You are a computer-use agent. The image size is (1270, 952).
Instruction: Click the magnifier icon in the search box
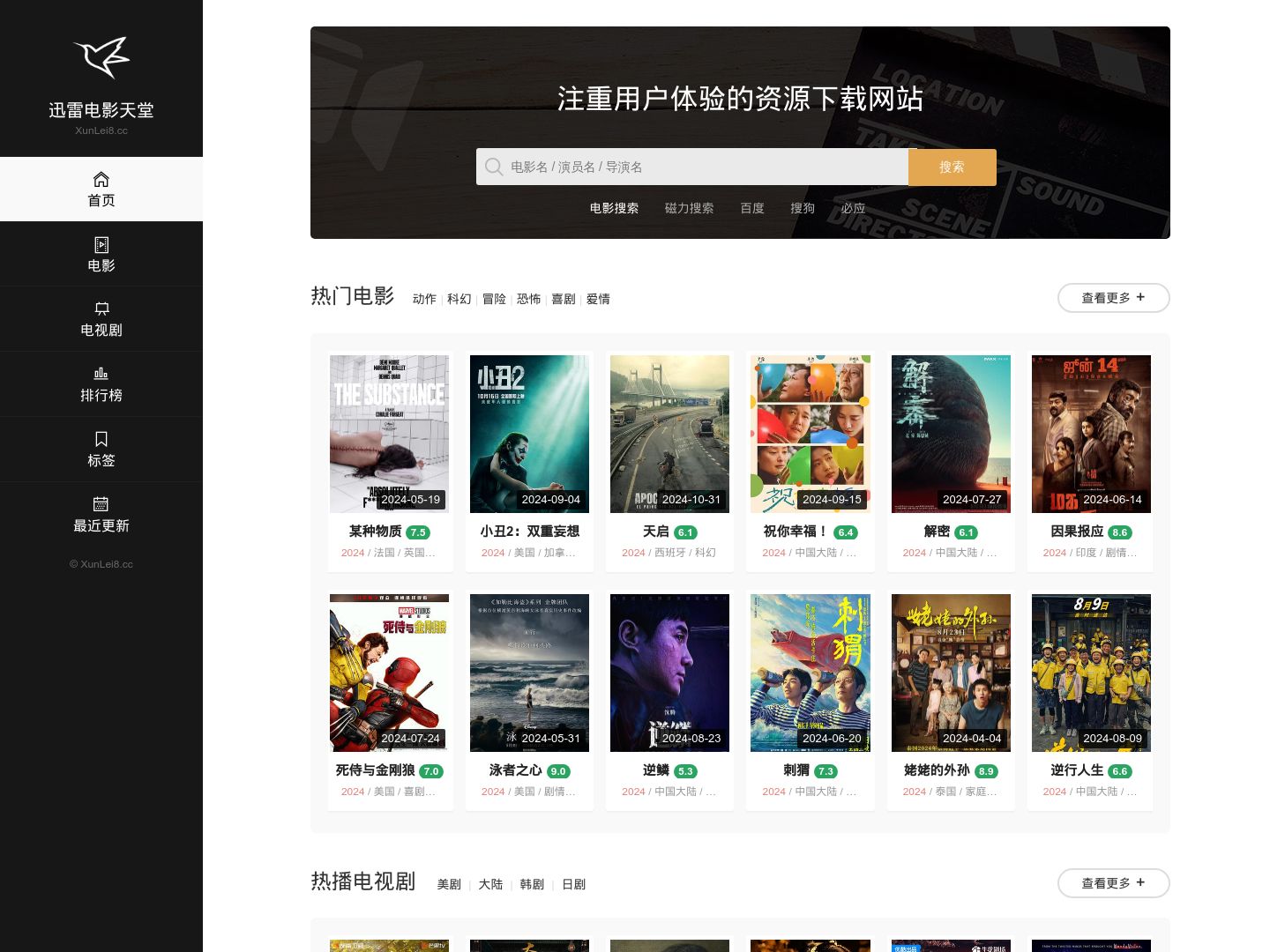coord(494,167)
